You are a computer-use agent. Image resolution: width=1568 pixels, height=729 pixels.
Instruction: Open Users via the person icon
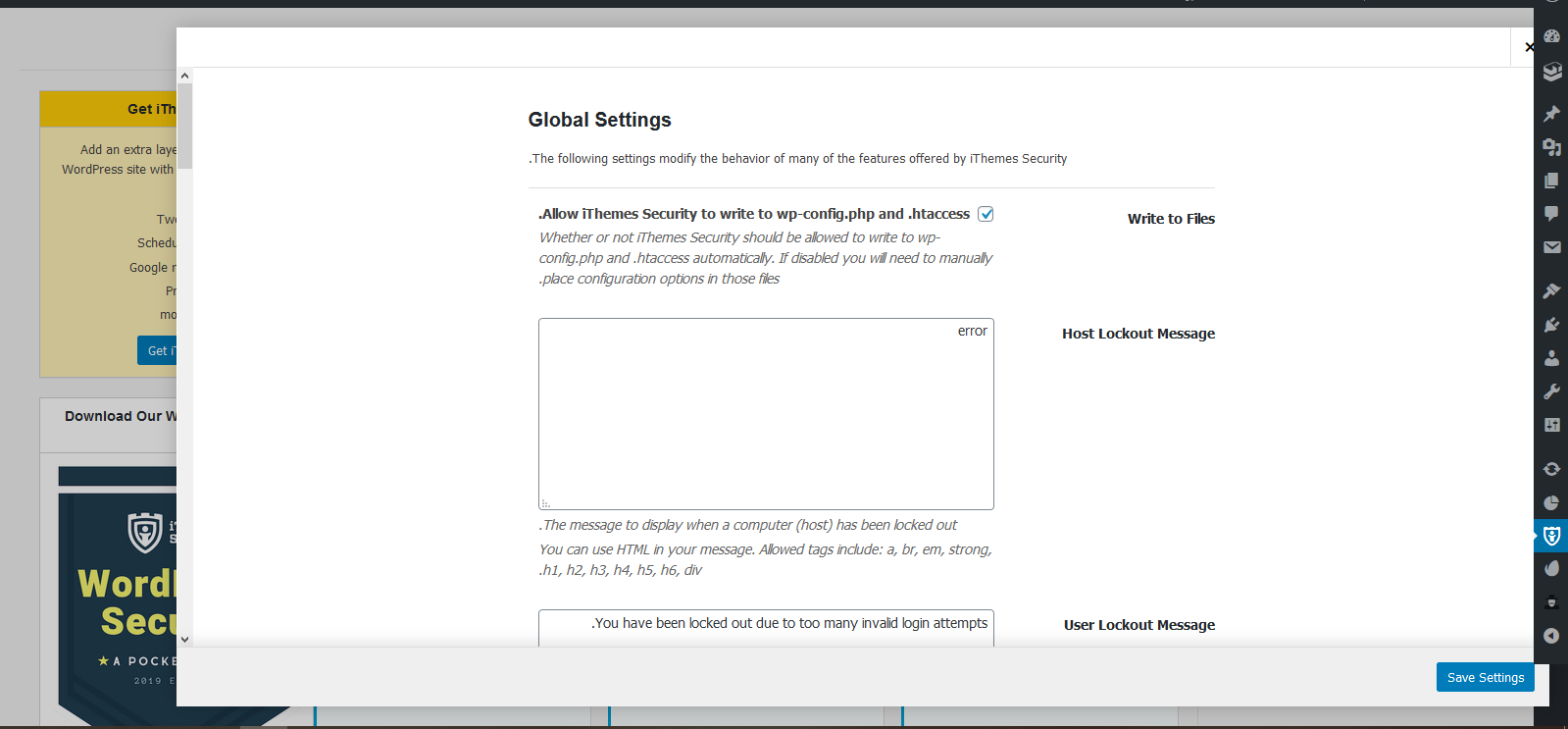(x=1551, y=358)
